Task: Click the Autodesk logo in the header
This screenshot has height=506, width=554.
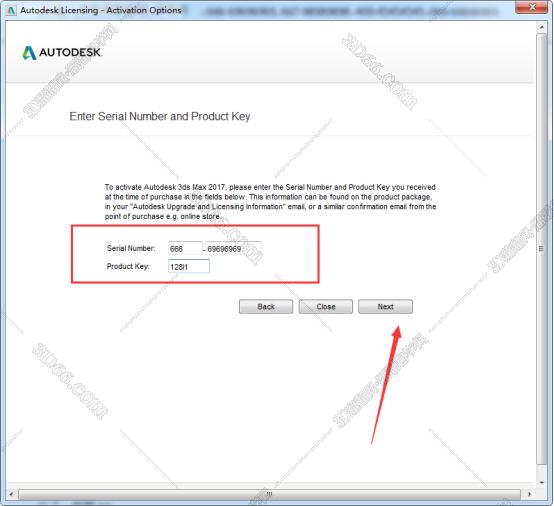Action: tap(62, 53)
